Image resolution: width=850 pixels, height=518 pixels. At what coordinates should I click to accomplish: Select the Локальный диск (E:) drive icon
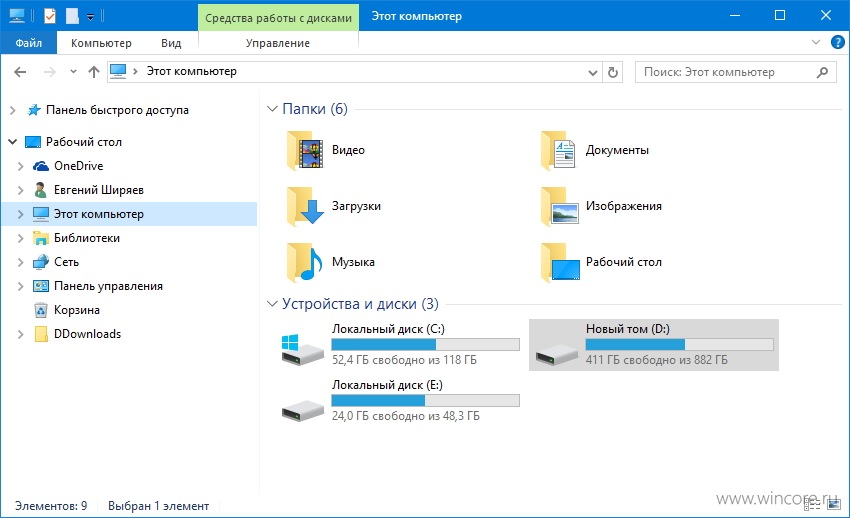click(x=302, y=411)
